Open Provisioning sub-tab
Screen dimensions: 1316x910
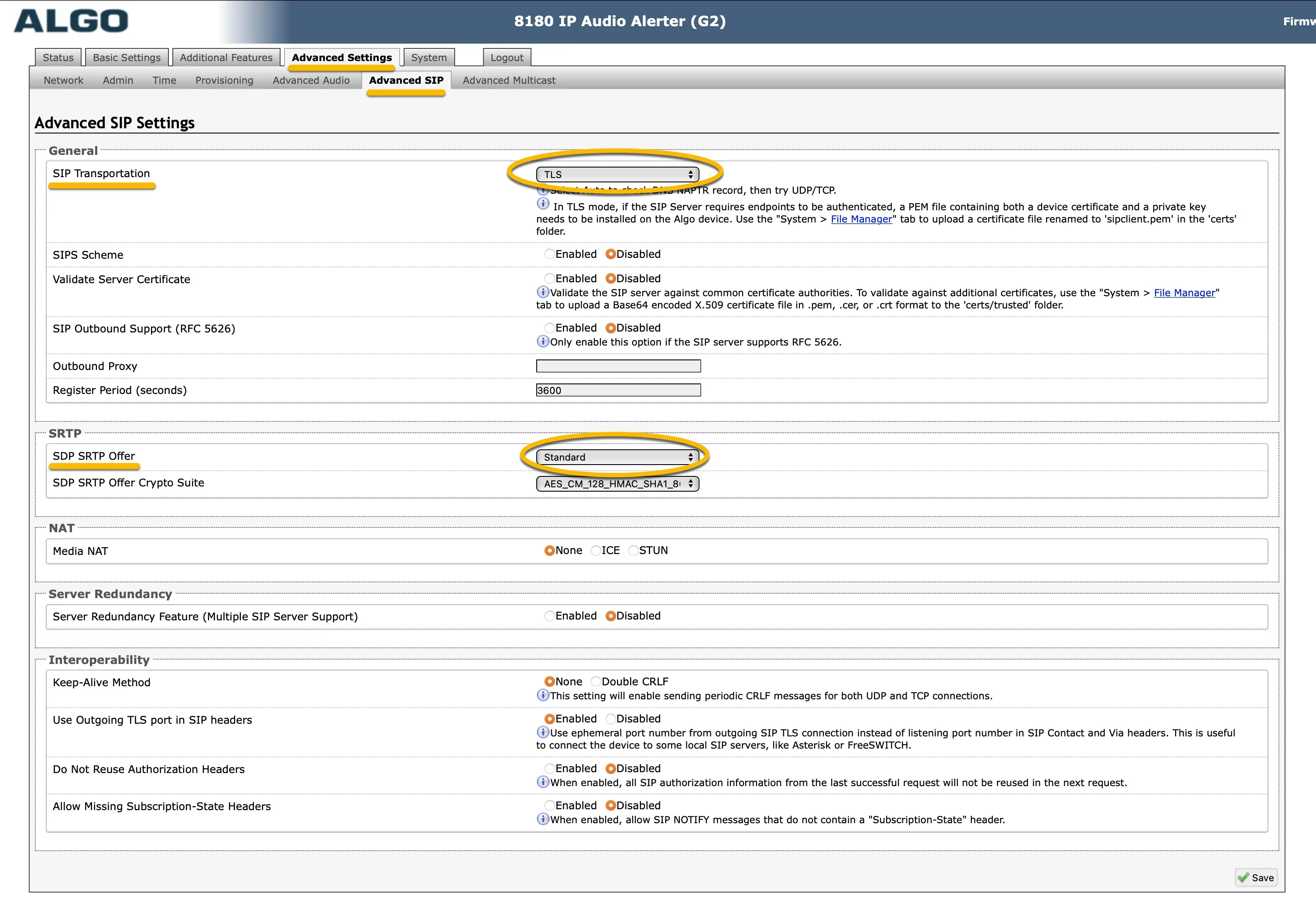pyautogui.click(x=224, y=80)
